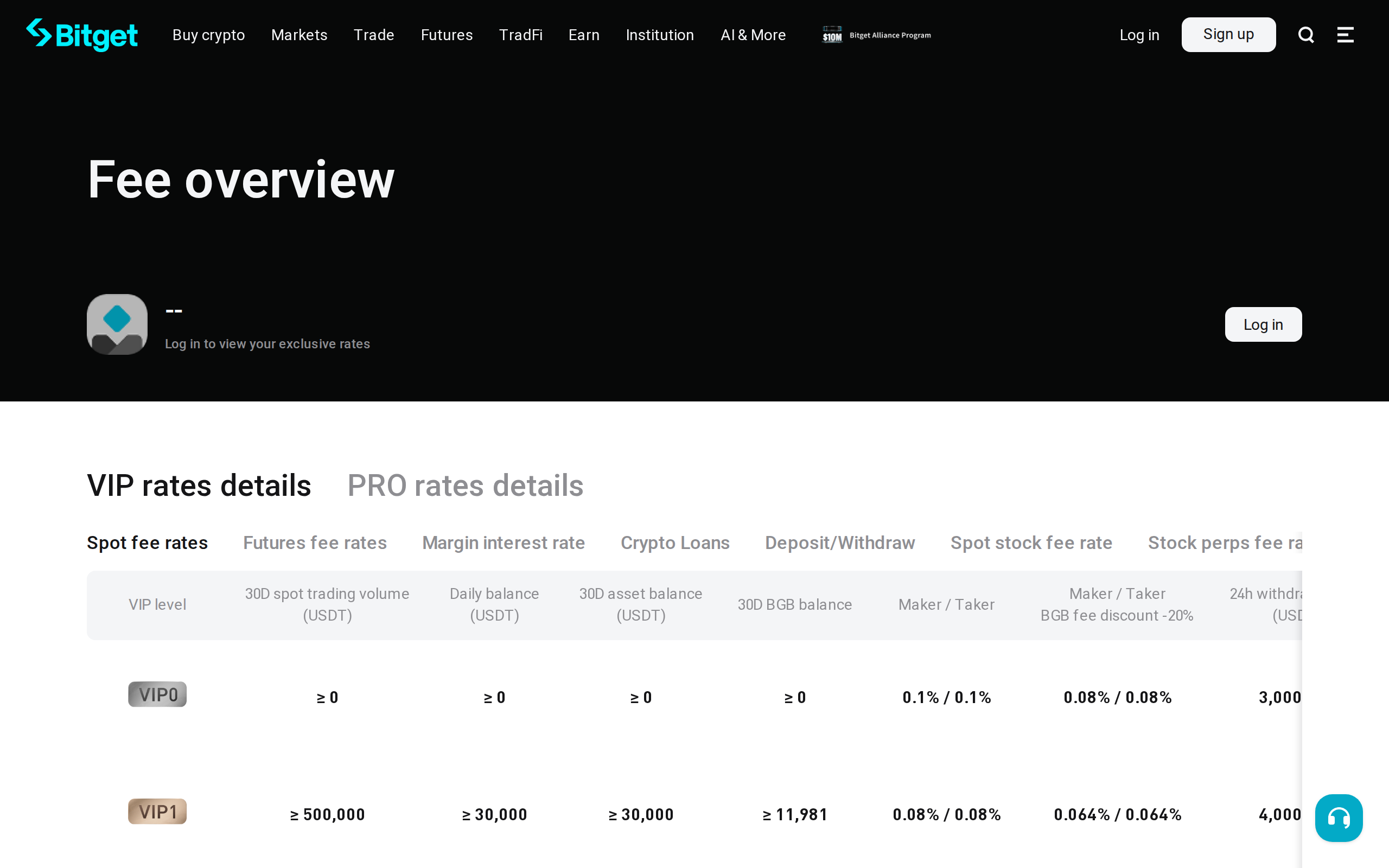Open the Trade menu
This screenshot has width=1389, height=868.
coord(374,35)
